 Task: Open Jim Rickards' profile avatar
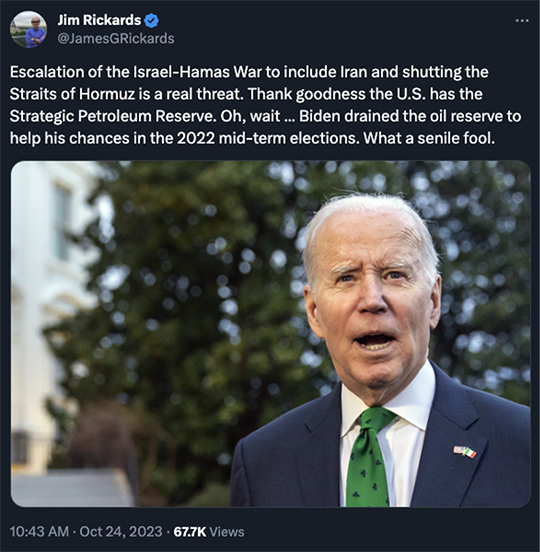tap(29, 29)
